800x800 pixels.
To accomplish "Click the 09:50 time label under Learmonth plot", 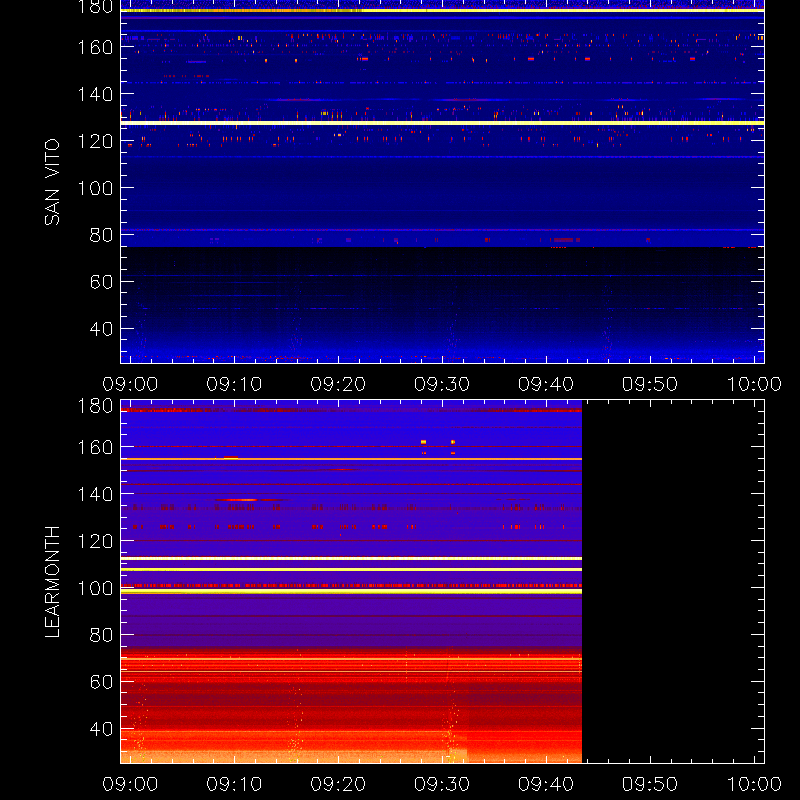I will coord(650,784).
